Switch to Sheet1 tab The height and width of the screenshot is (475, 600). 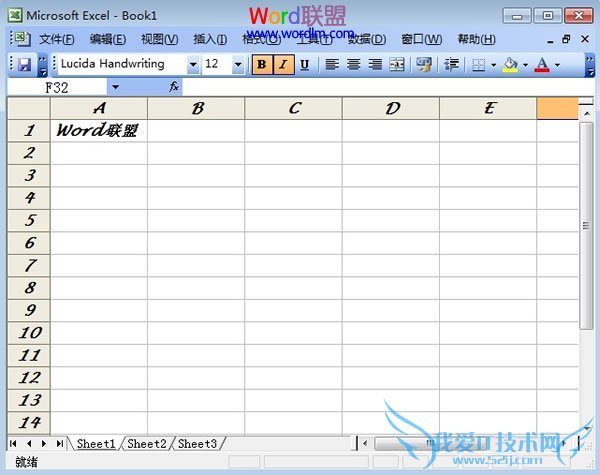[96, 444]
